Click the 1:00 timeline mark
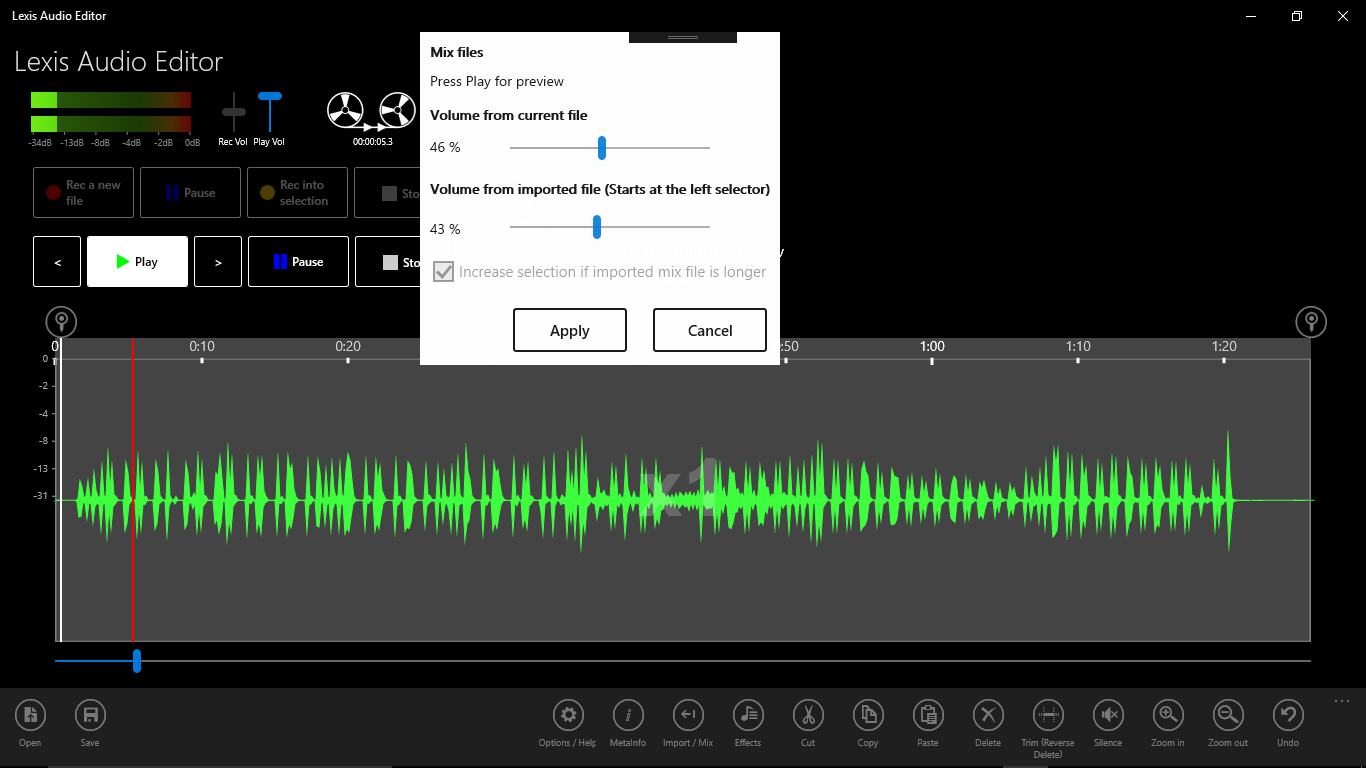Screen dimensions: 1366x768 pyautogui.click(x=932, y=347)
